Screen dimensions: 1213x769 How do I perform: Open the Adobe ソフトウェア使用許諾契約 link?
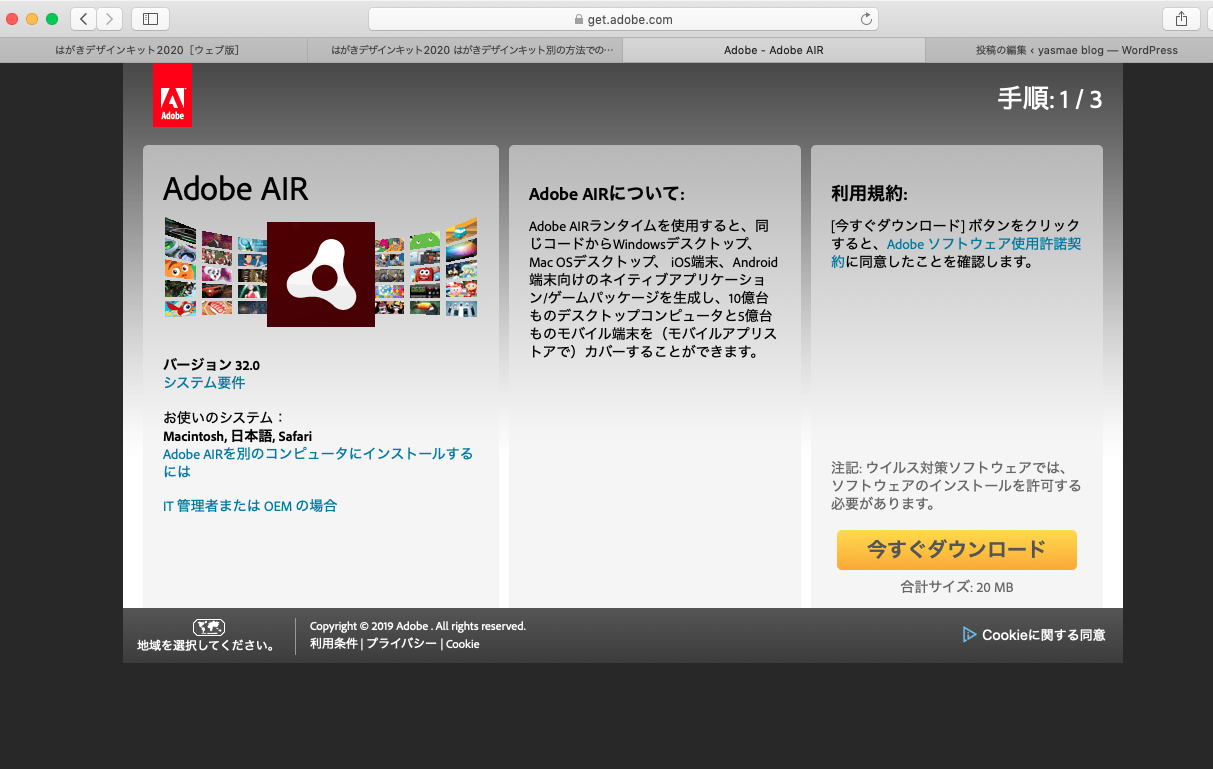pos(956,253)
